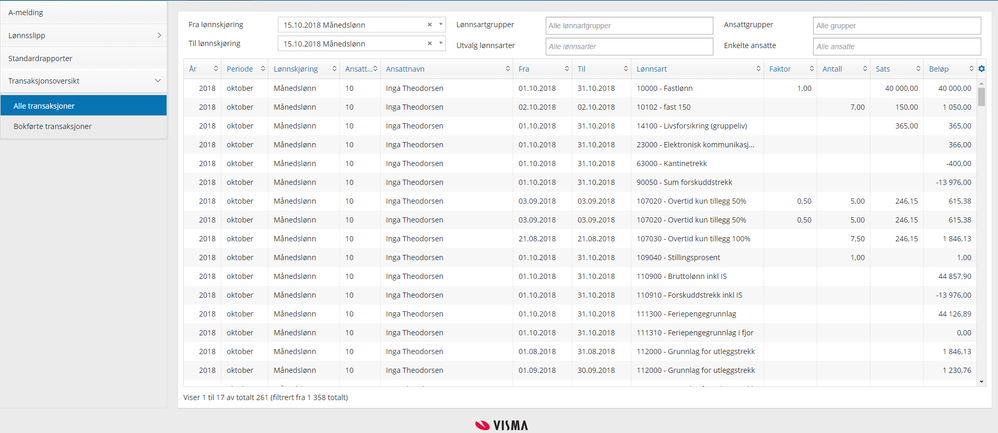This screenshot has width=998, height=433.
Task: Click the Ansattgrupper input field
Action: 897,25
